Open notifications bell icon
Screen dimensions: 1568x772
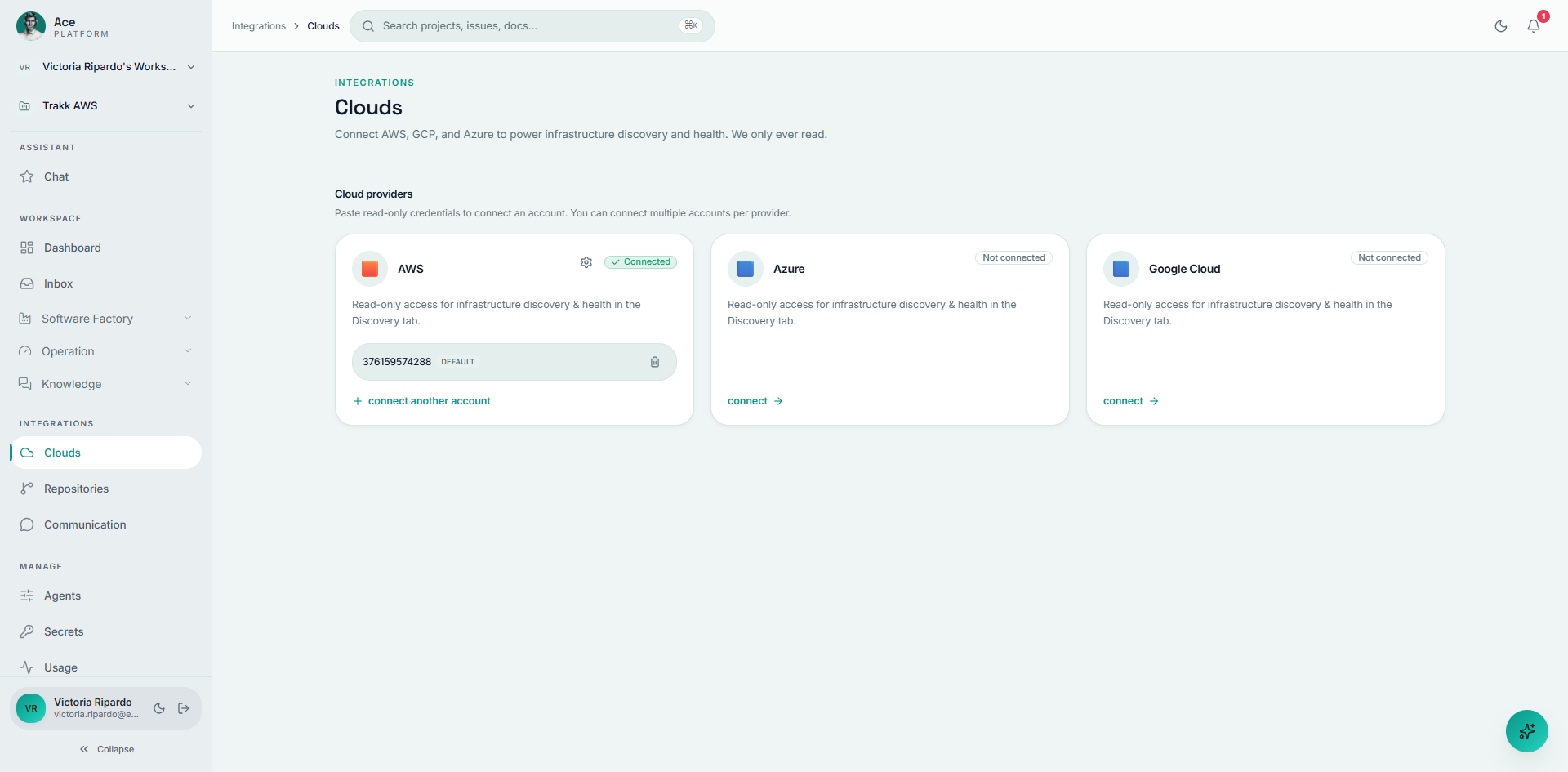click(1534, 26)
